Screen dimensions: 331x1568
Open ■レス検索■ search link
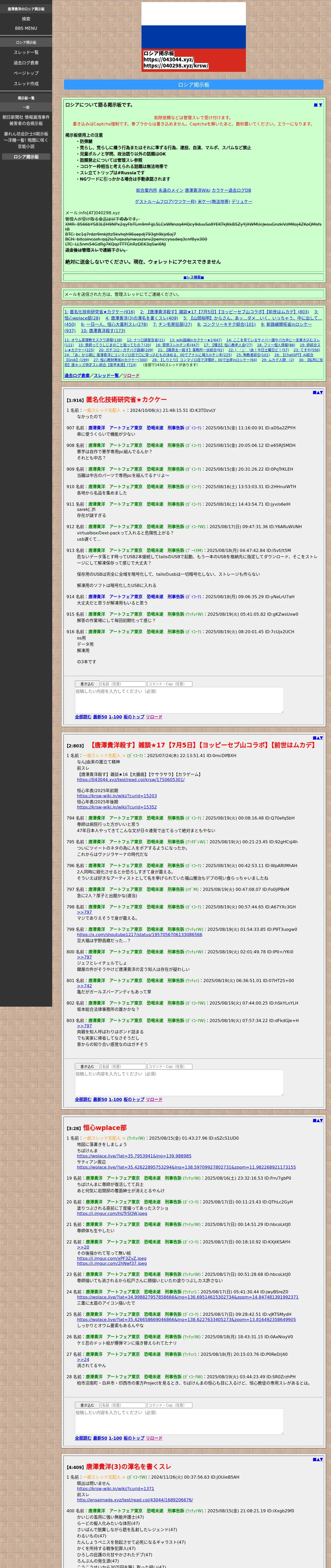coord(193,278)
